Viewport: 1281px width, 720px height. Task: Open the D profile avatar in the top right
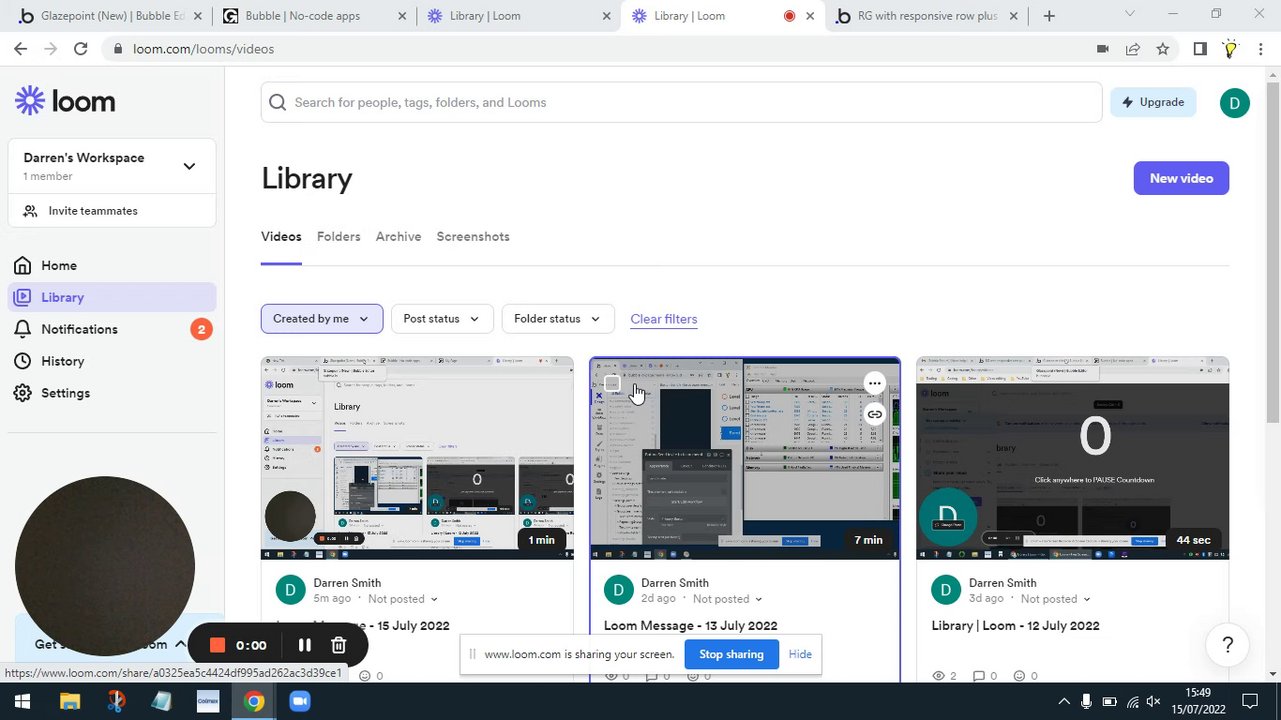[1235, 102]
